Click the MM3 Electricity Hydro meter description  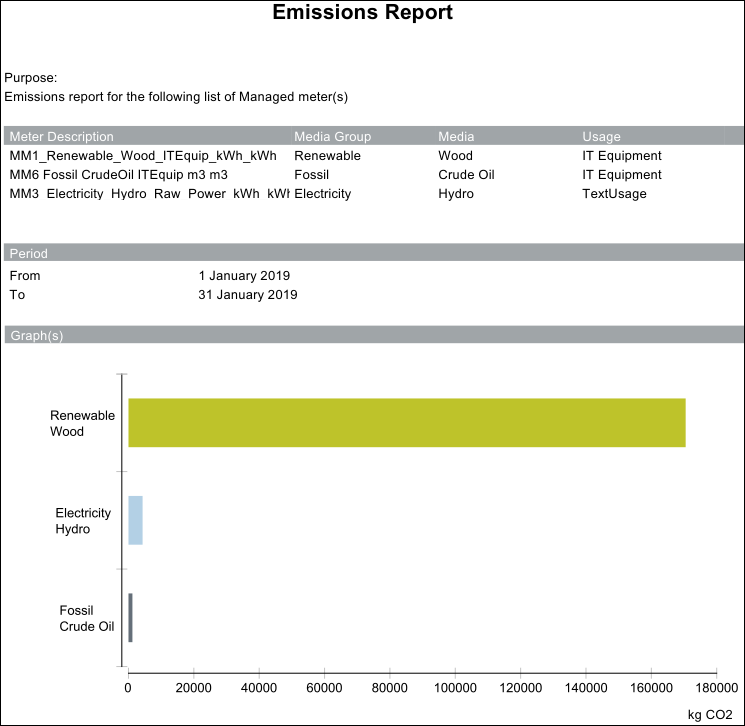pyautogui.click(x=148, y=194)
